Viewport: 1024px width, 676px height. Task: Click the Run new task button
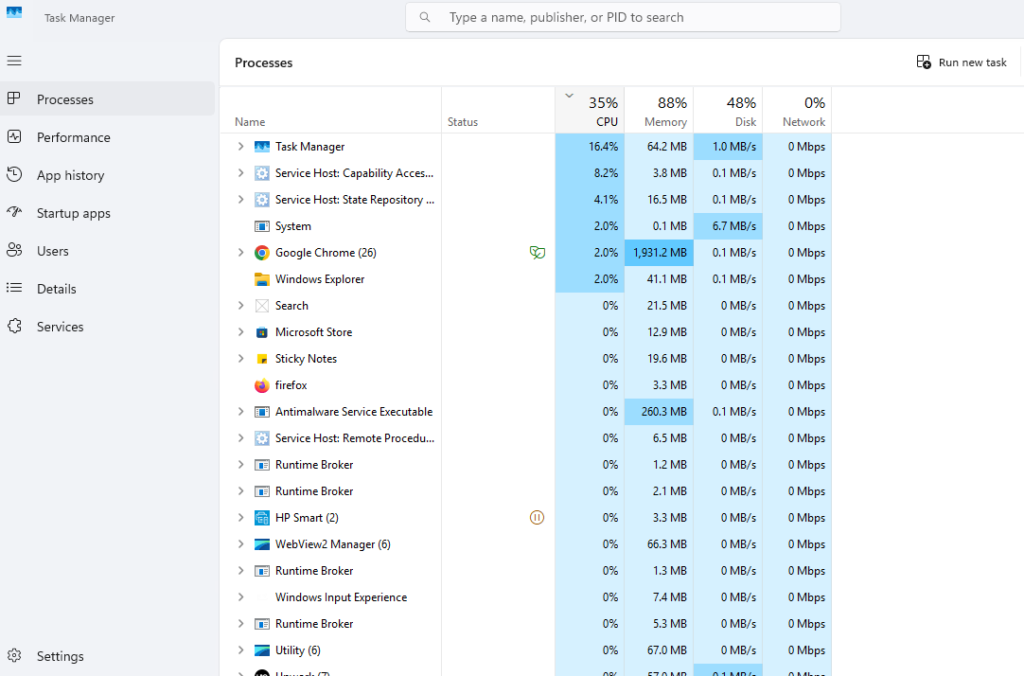coord(961,62)
